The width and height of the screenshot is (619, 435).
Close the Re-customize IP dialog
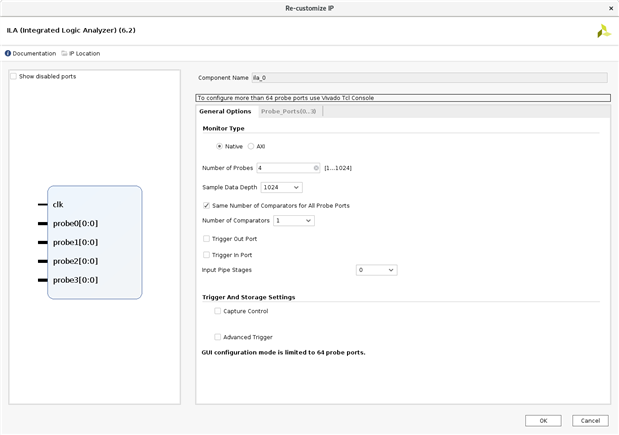[x=611, y=8]
